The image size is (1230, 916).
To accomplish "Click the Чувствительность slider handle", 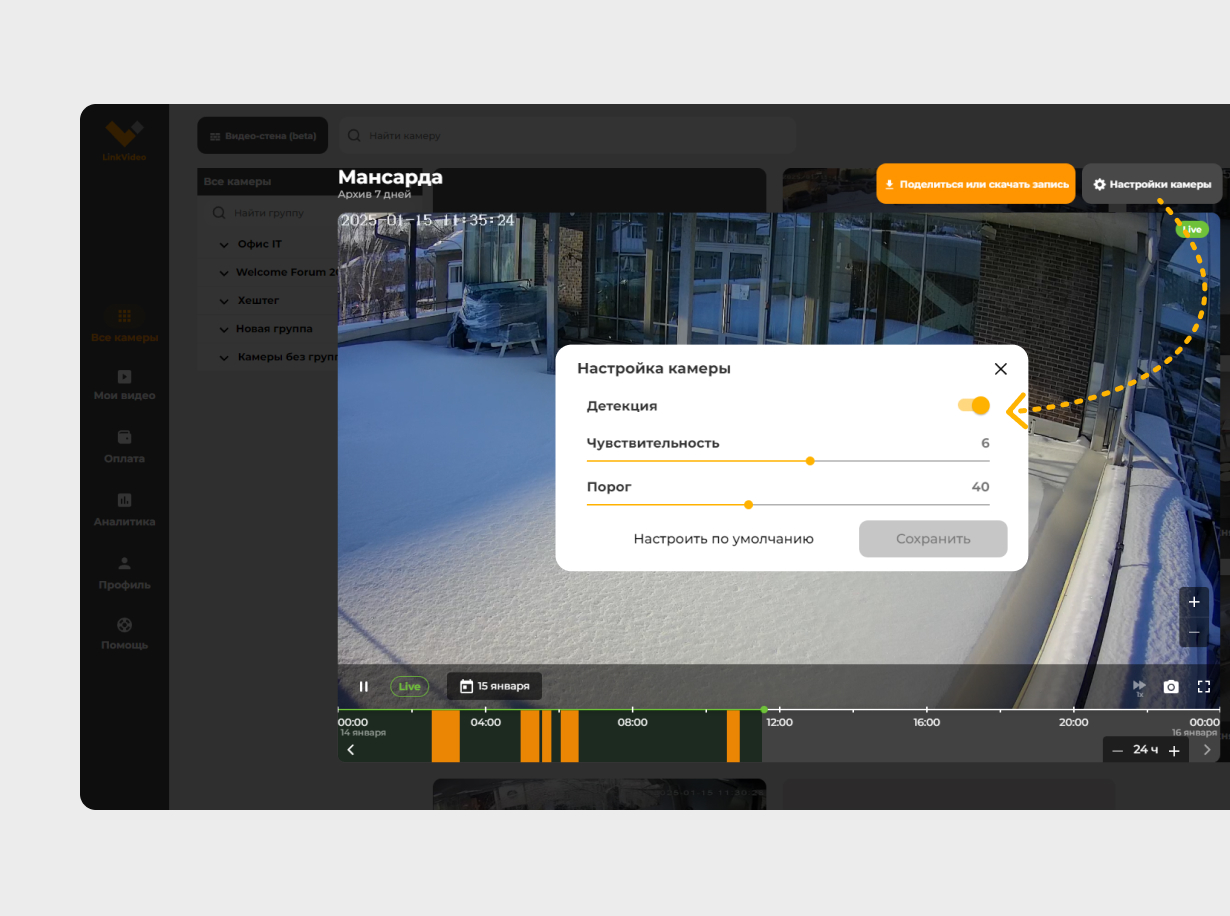I will (810, 461).
